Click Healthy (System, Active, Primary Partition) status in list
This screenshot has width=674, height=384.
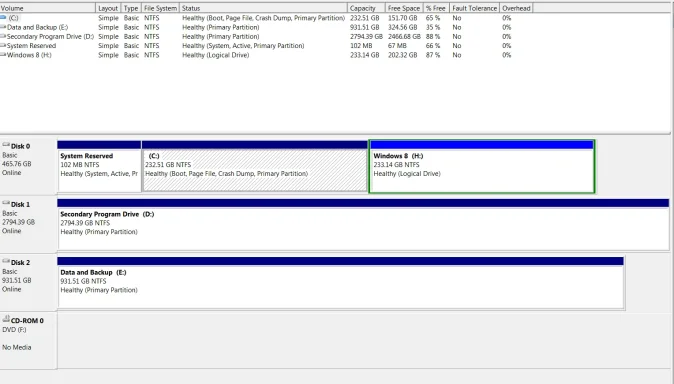coord(243,46)
